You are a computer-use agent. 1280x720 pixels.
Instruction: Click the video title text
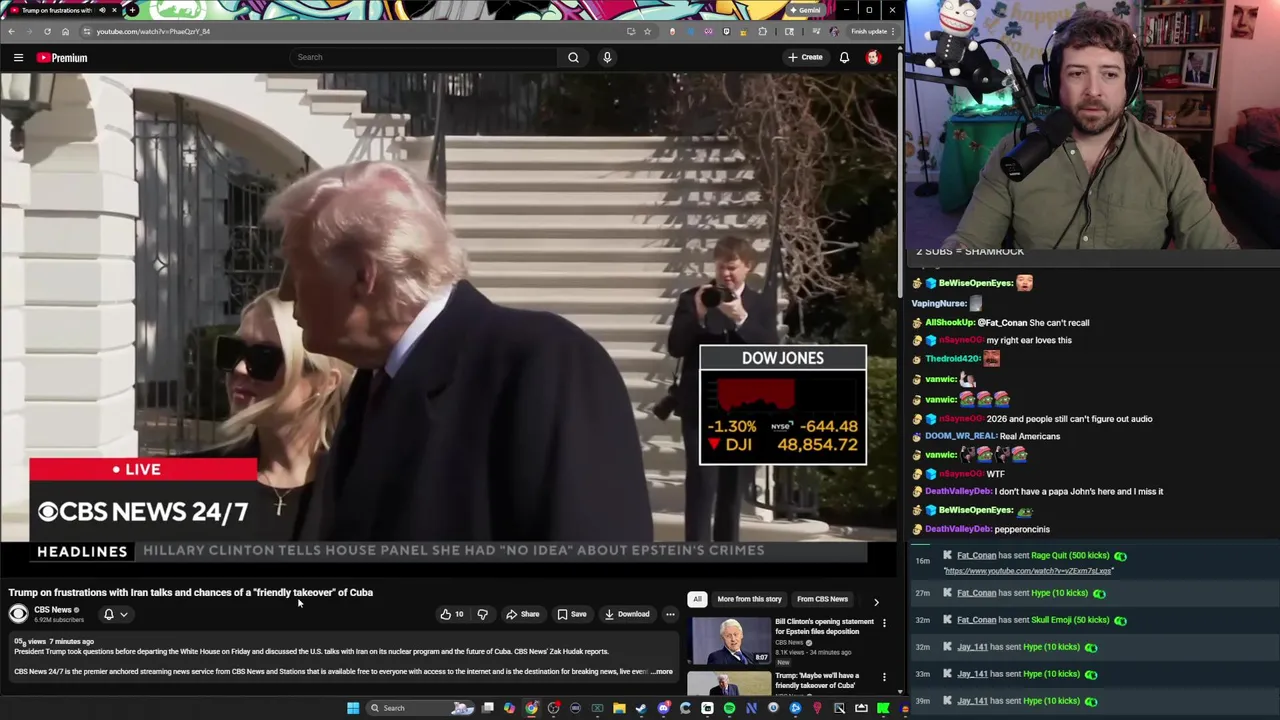[191, 592]
